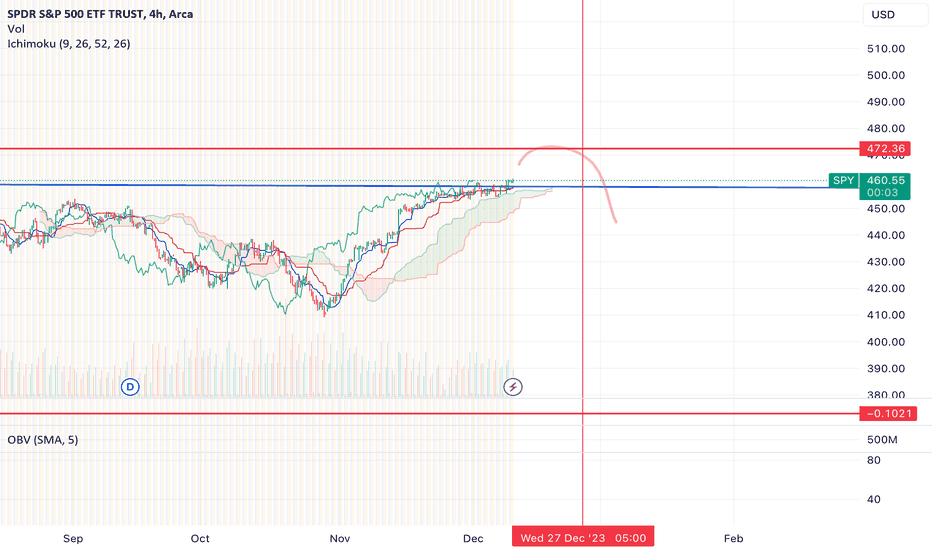Click the 472.36 red price label
The height and width of the screenshot is (550, 932).
pyautogui.click(x=886, y=149)
